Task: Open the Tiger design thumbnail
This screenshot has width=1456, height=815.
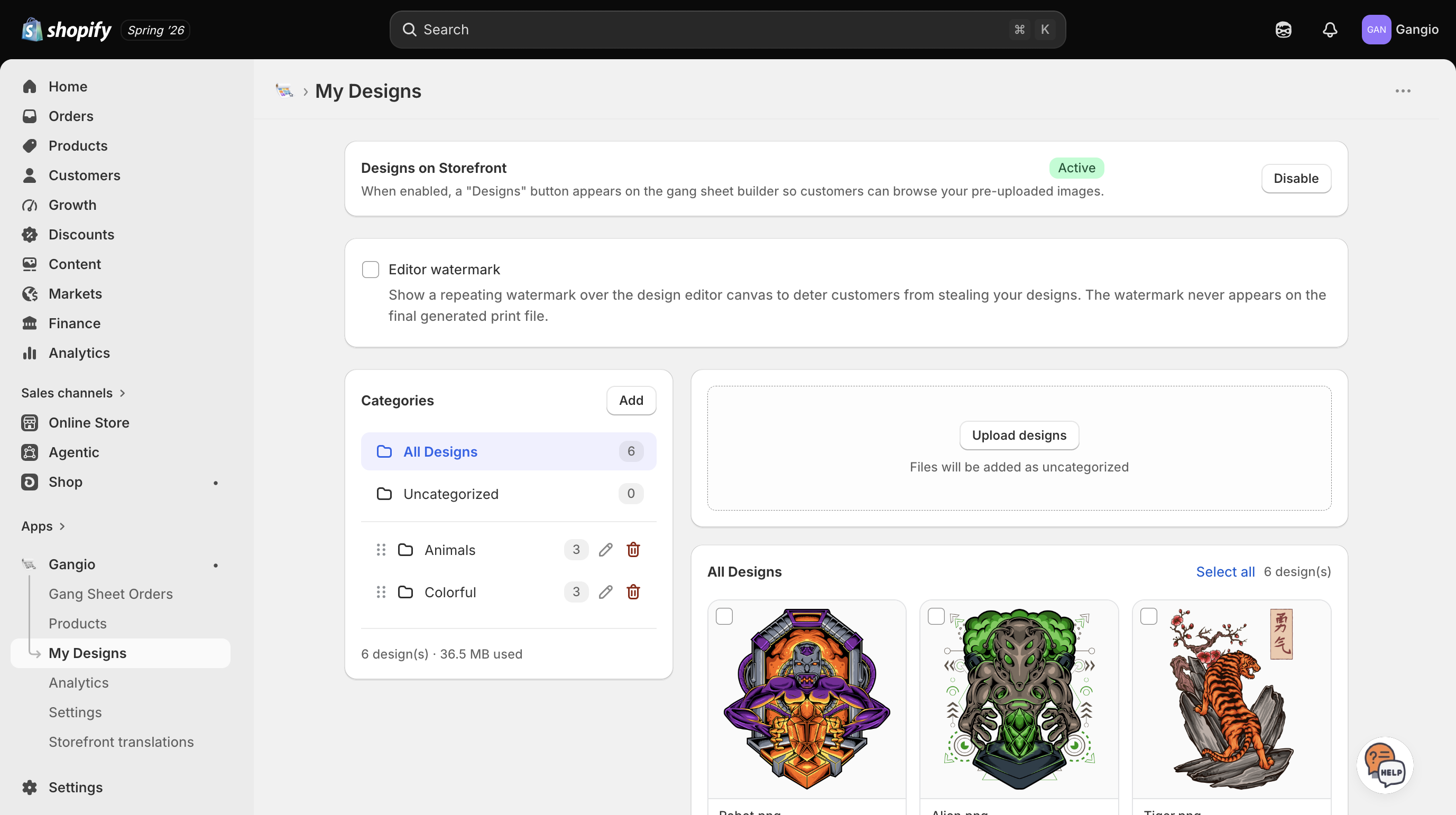Action: point(1232,700)
